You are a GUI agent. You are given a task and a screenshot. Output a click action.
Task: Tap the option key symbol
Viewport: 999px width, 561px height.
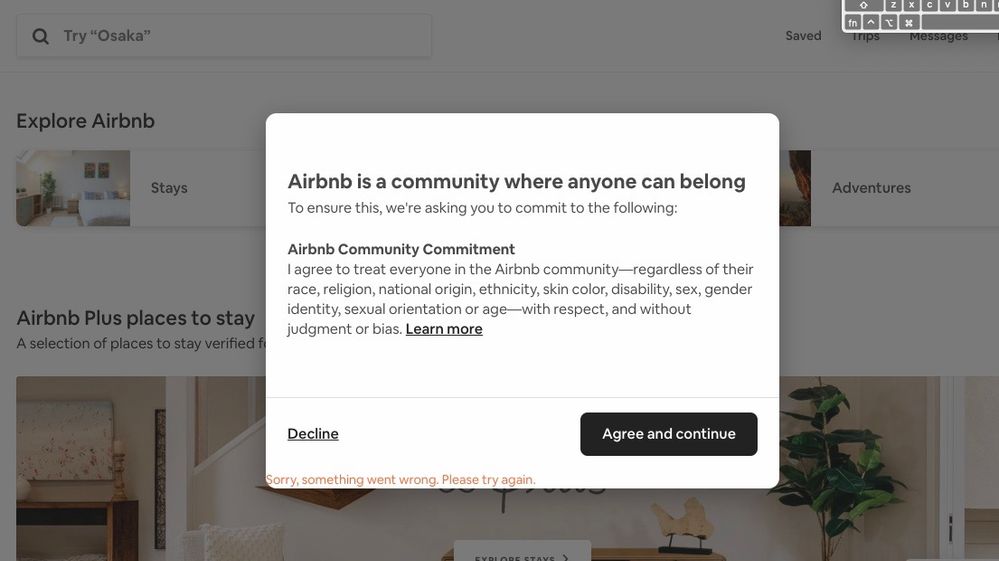[889, 22]
